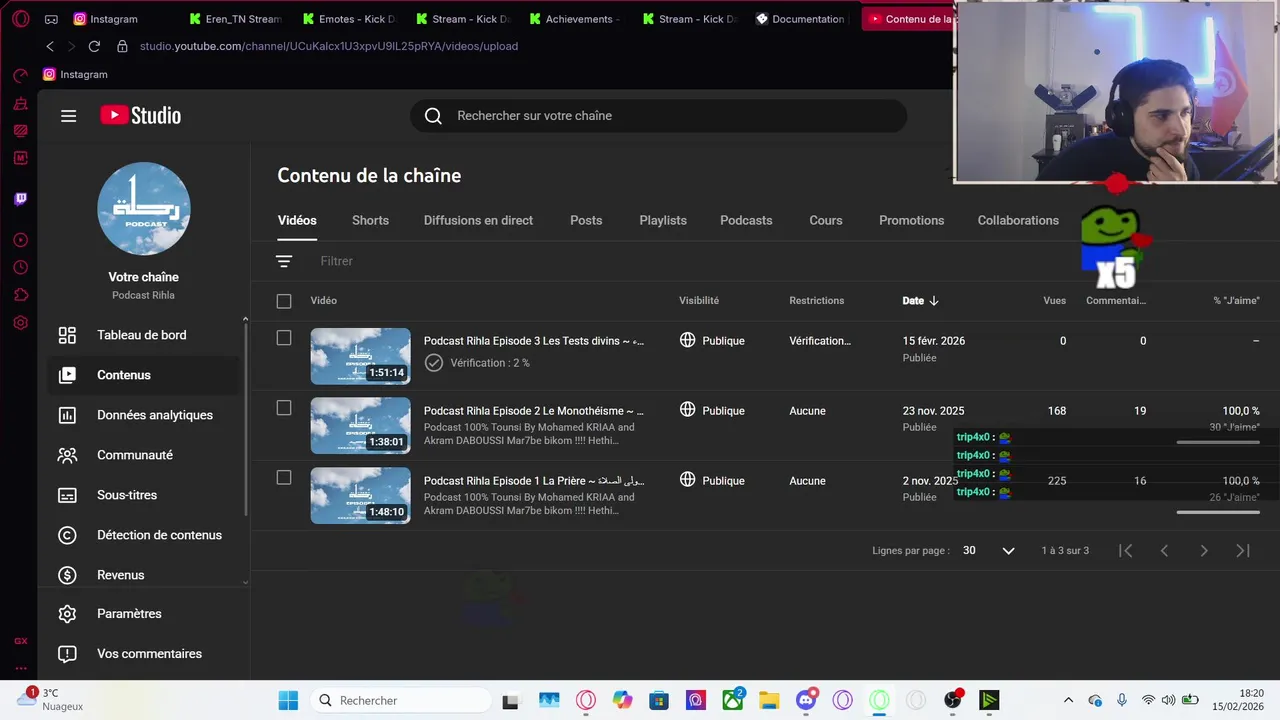This screenshot has width=1280, height=720.
Task: Open the filter lines icon beside Filtrer
Action: [x=284, y=261]
